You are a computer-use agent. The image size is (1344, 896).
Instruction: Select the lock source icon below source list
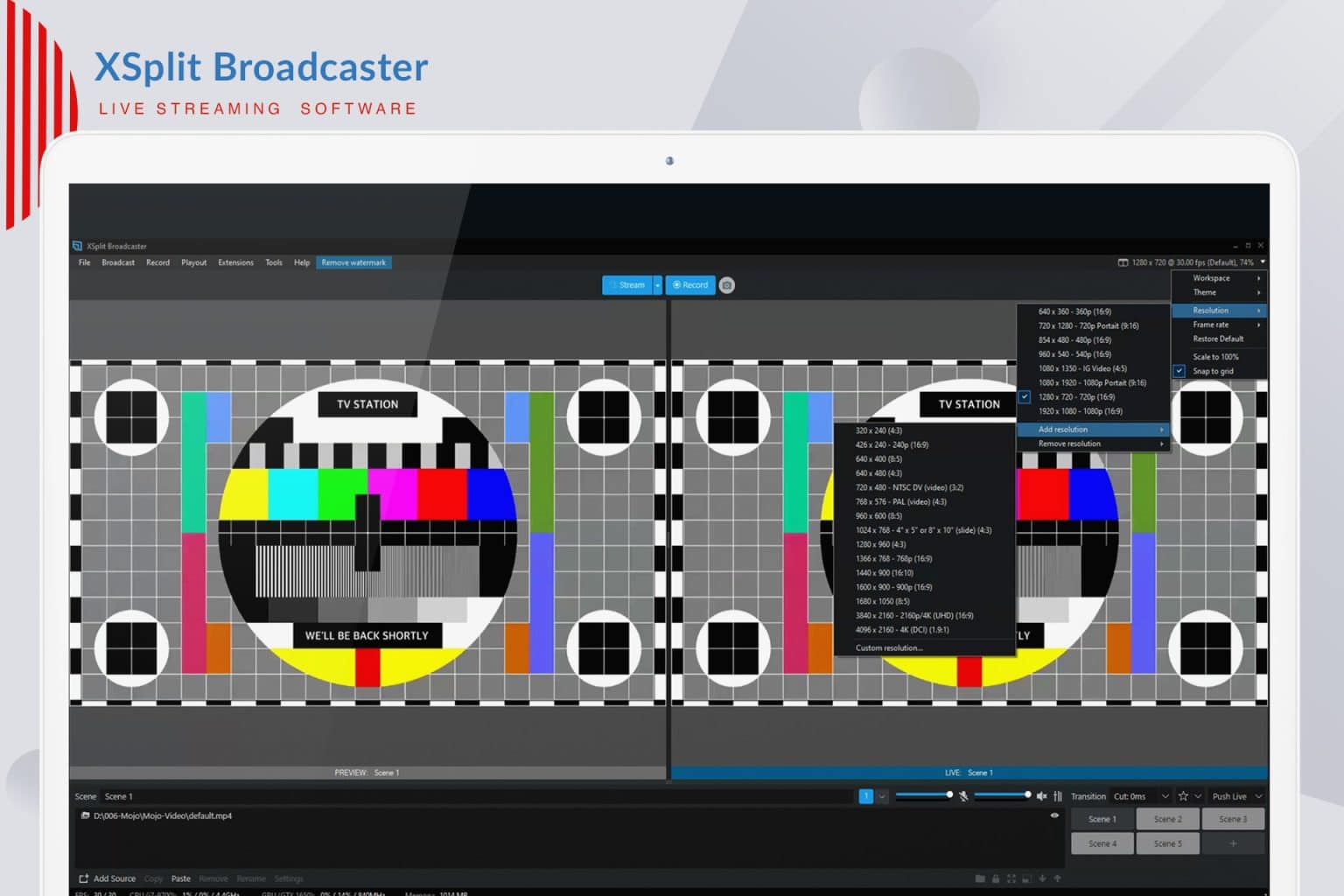coord(996,878)
